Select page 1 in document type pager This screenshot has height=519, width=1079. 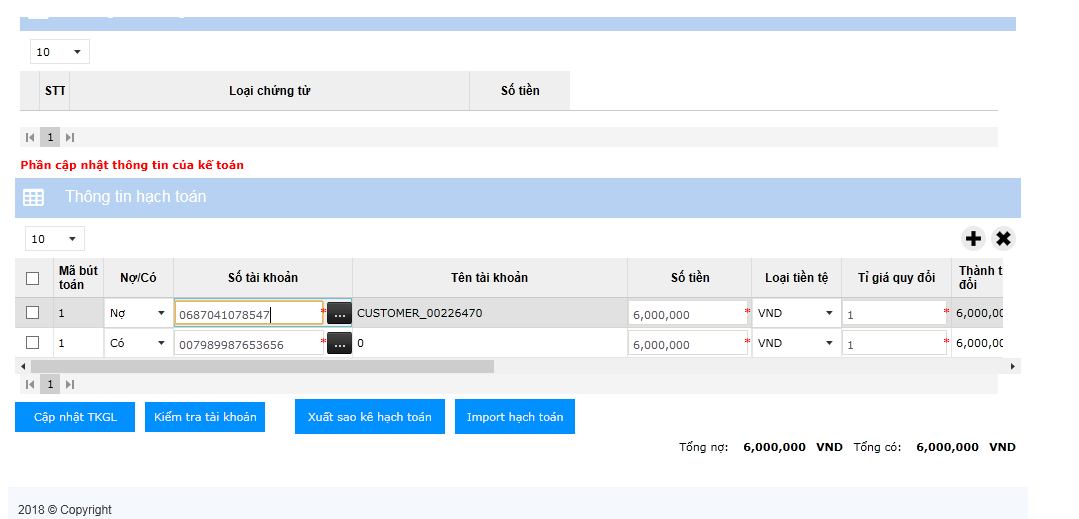50,137
